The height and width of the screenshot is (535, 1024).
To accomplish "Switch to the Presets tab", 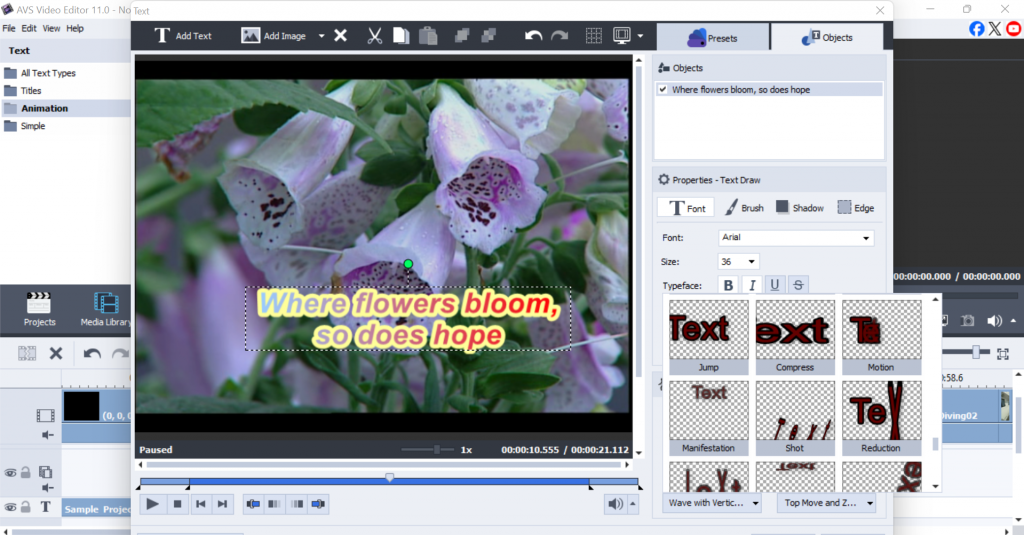I will (x=712, y=38).
